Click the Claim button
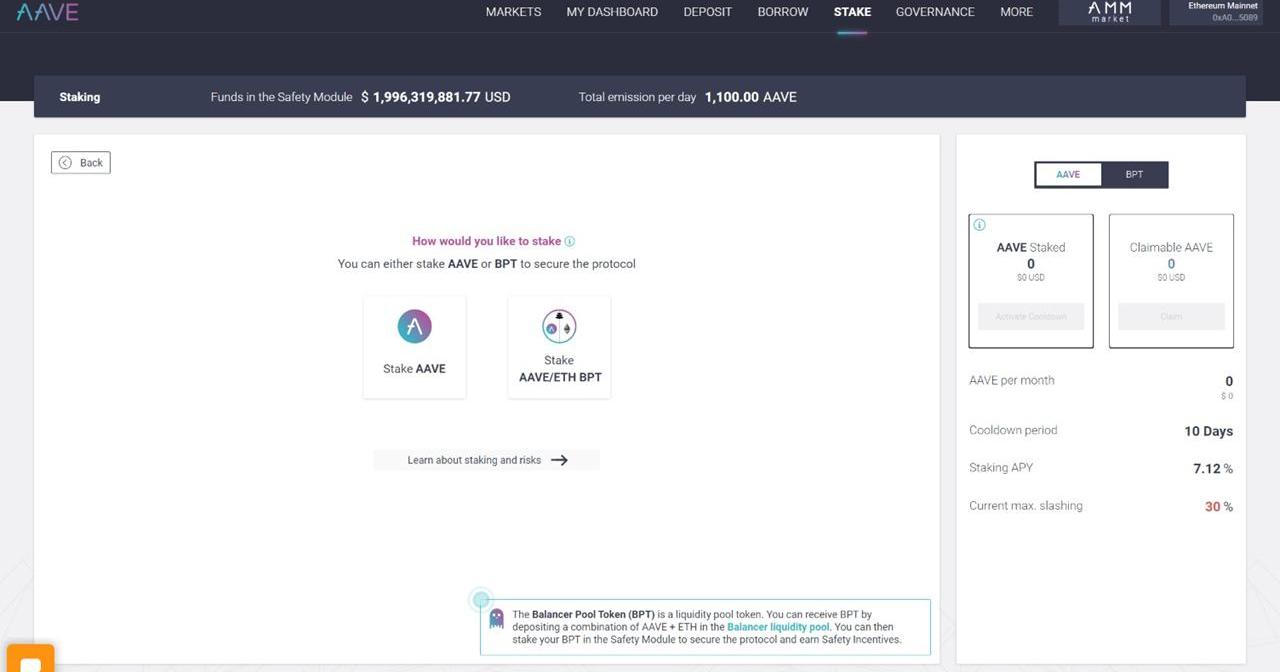This screenshot has height=672, width=1280. click(1171, 316)
